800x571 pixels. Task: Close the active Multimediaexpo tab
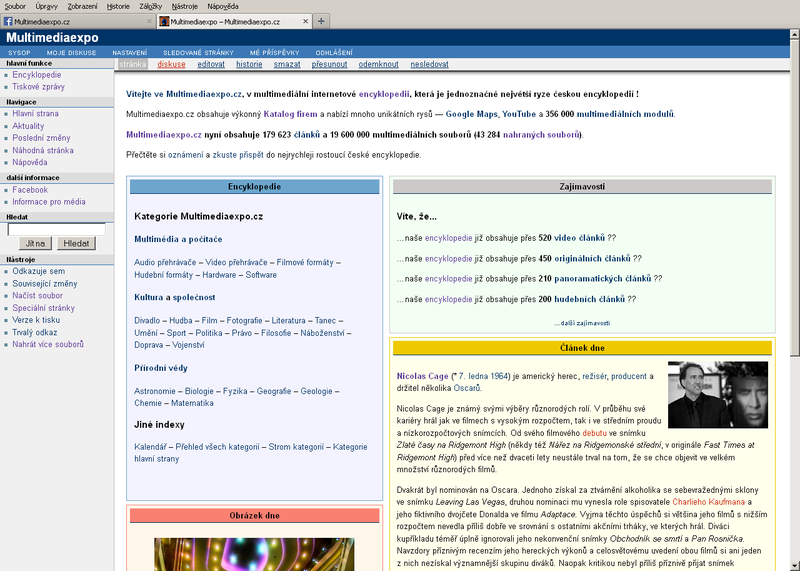pos(303,21)
